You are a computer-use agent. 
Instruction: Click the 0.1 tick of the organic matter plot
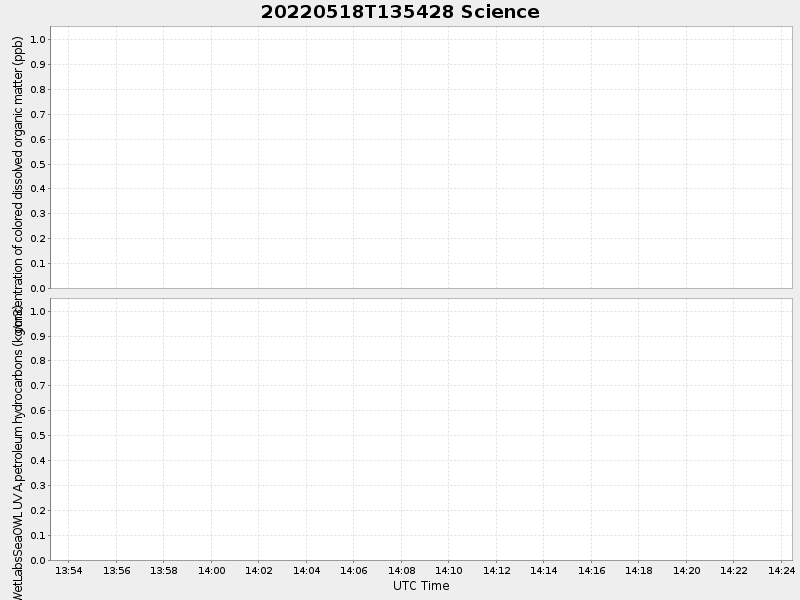[x=38, y=264]
